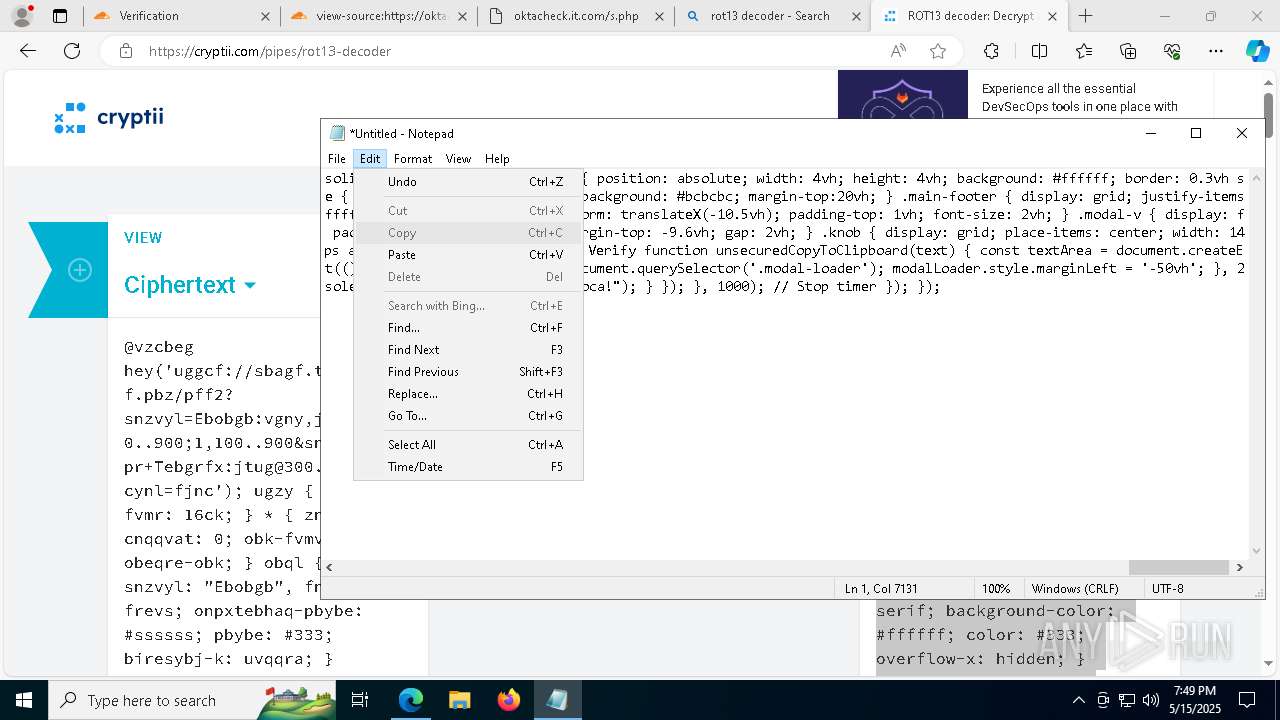1280x720 pixels.
Task: Add page to favorites star icon
Action: click(937, 51)
